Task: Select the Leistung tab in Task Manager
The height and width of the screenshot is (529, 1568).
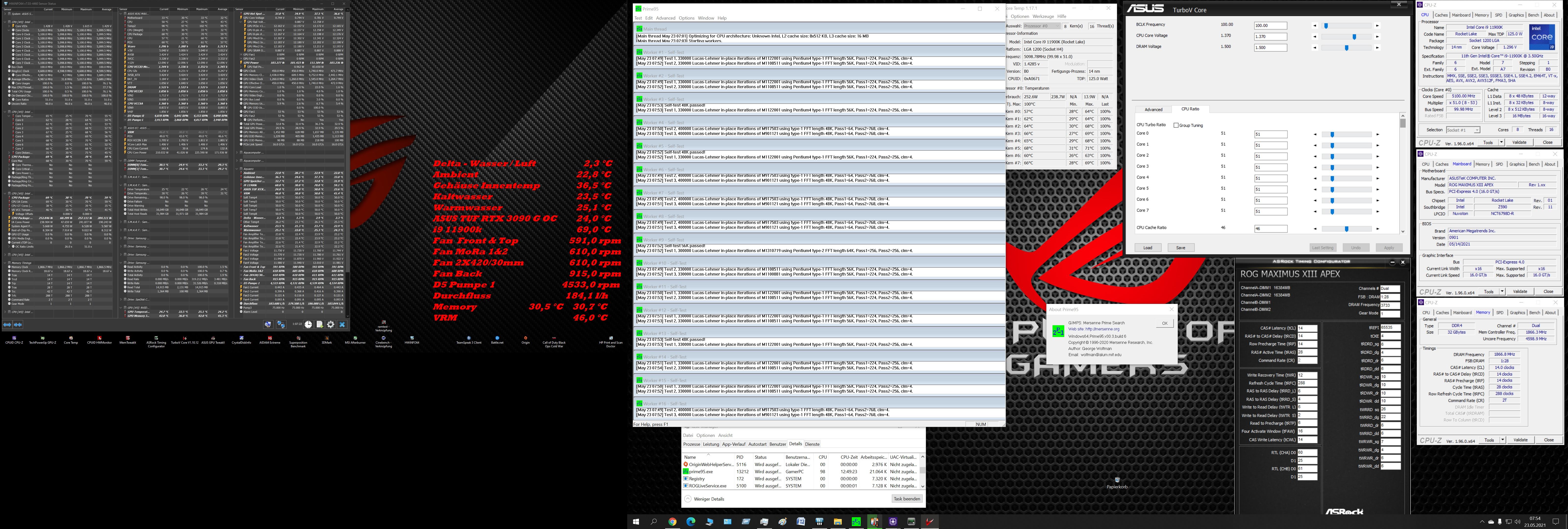Action: [x=711, y=444]
